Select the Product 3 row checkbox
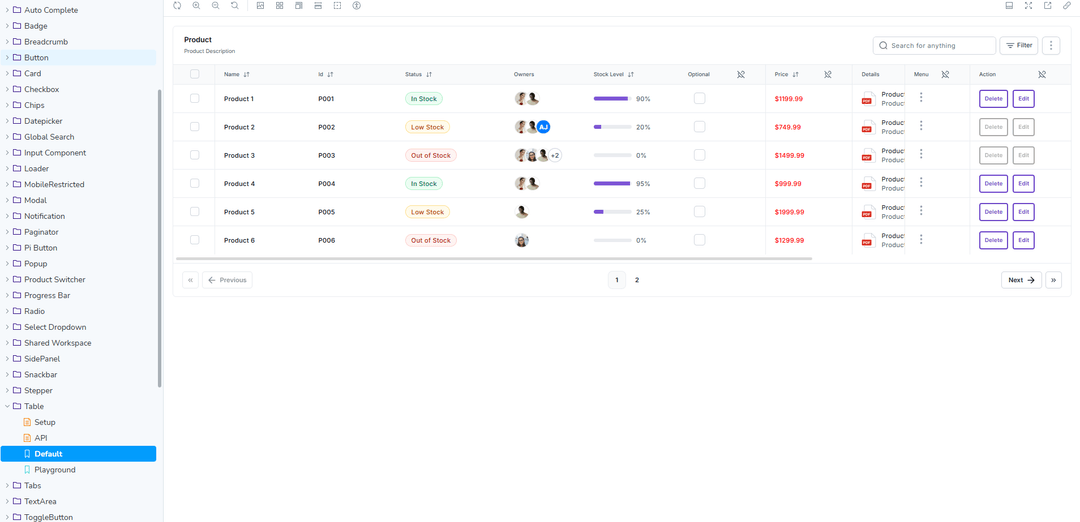This screenshot has height=522, width=1080. 195,155
